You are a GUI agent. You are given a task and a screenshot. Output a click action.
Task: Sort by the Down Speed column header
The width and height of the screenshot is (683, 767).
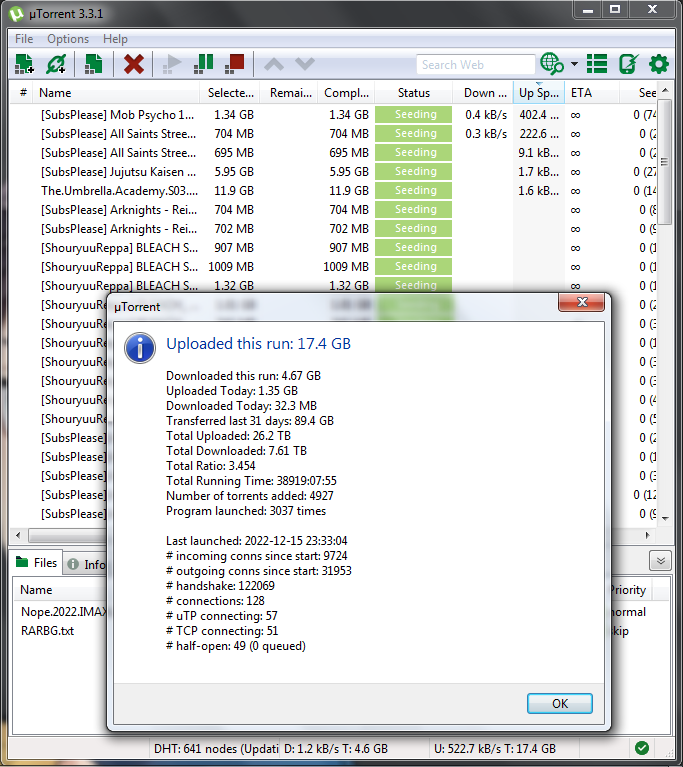click(x=482, y=93)
